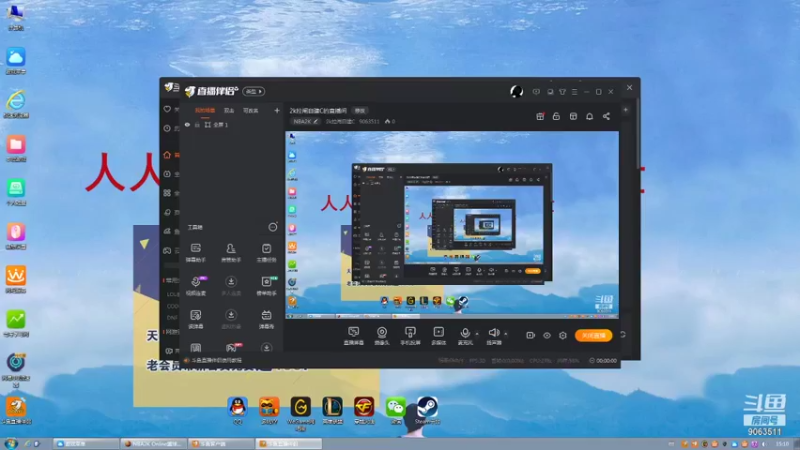Expand the mode pill beside the app logo

tap(253, 91)
